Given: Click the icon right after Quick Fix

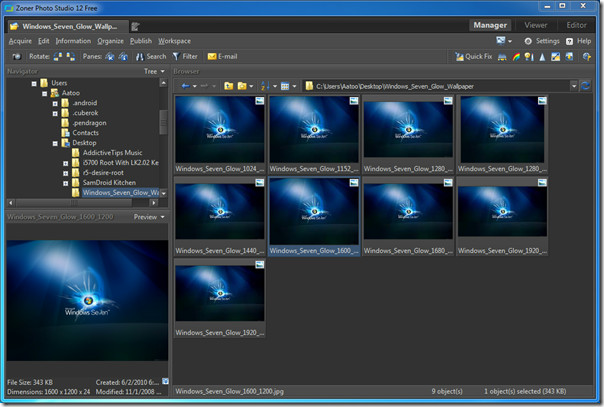Looking at the screenshot, I should tap(502, 57).
